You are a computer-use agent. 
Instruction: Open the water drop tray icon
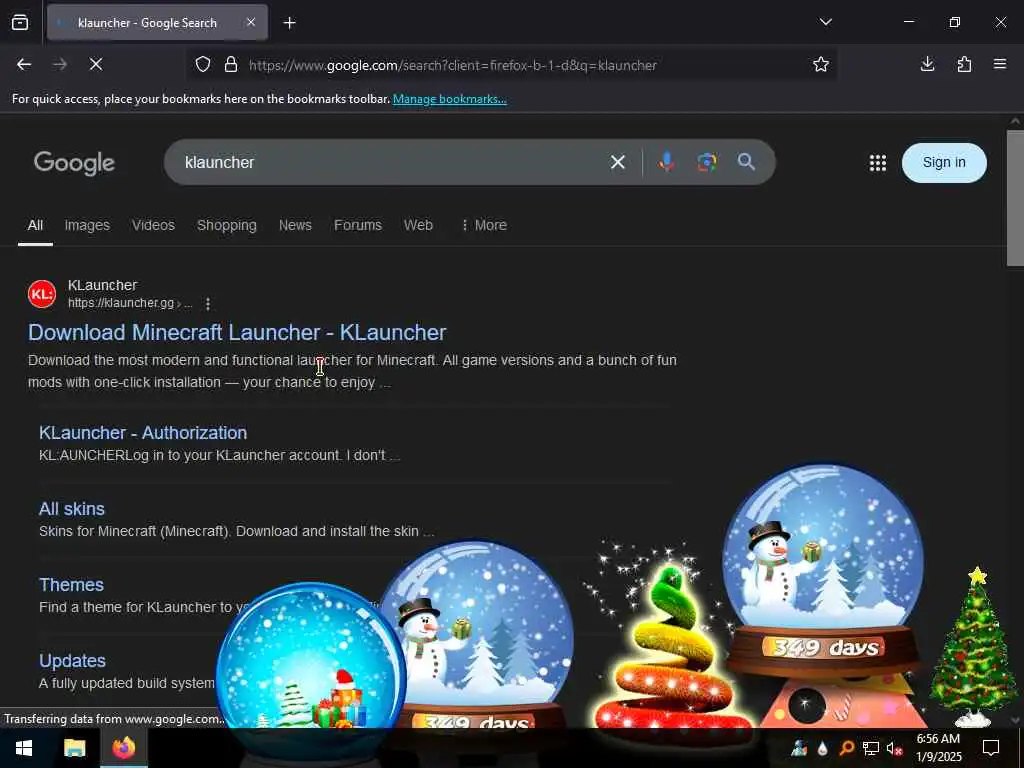click(x=823, y=748)
